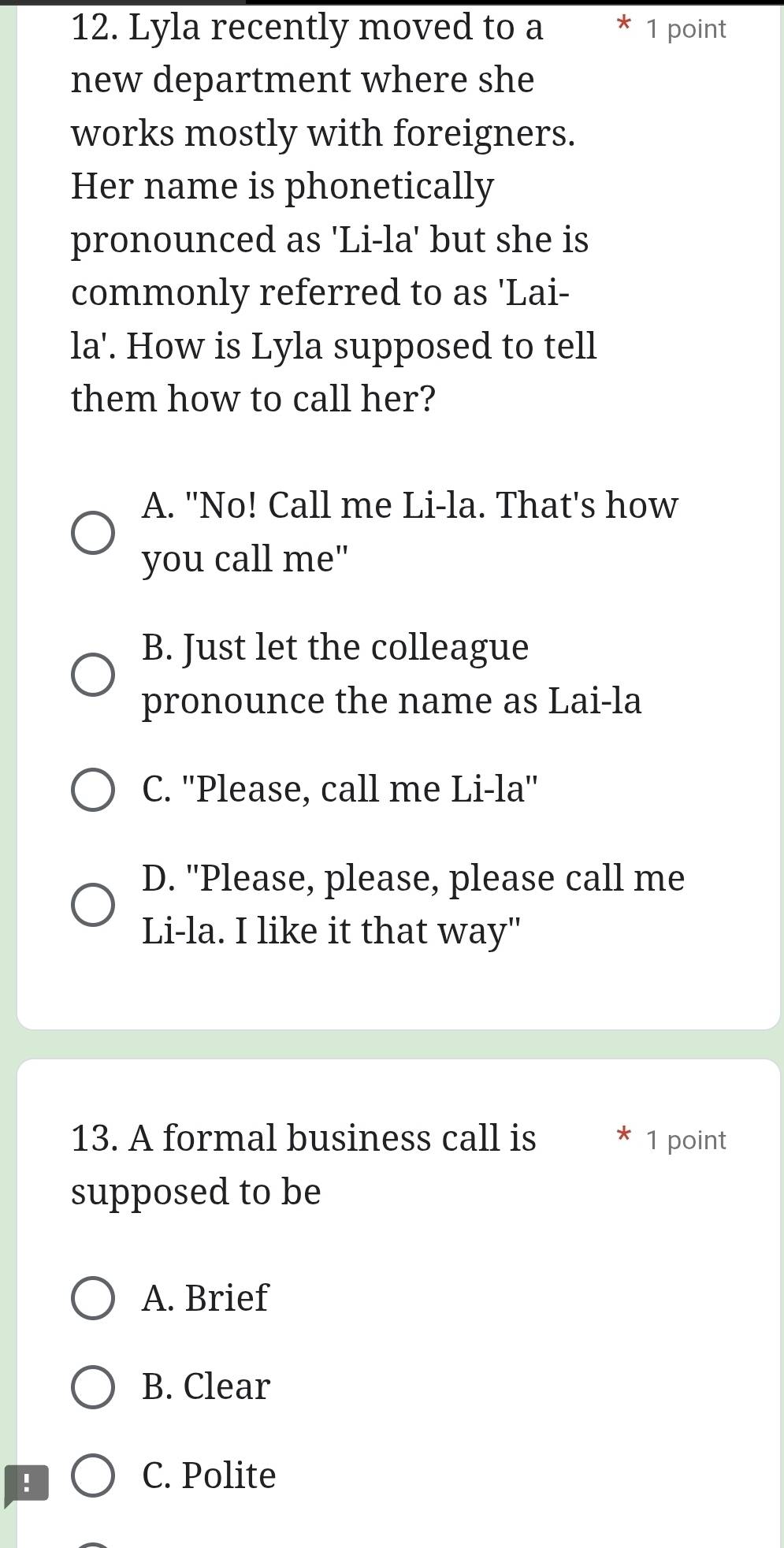This screenshot has height=1548, width=784.
Task: Choose 'B. Clear' answer option
Action: tap(93, 1387)
